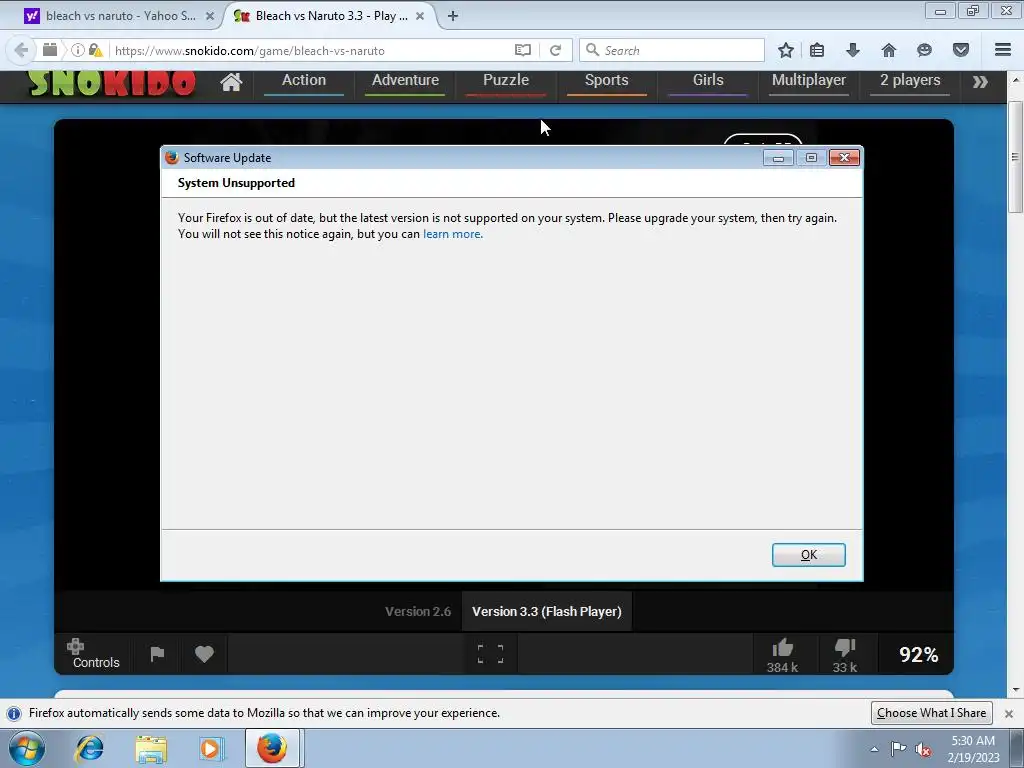Add game to favorites with heart icon
Screen dimensions: 1024x768
pos(204,654)
